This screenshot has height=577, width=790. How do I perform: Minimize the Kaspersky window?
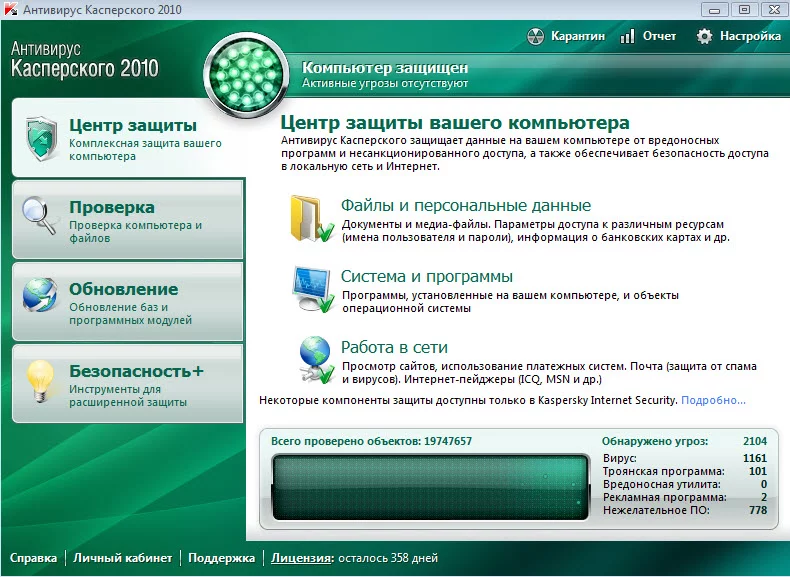coord(714,9)
